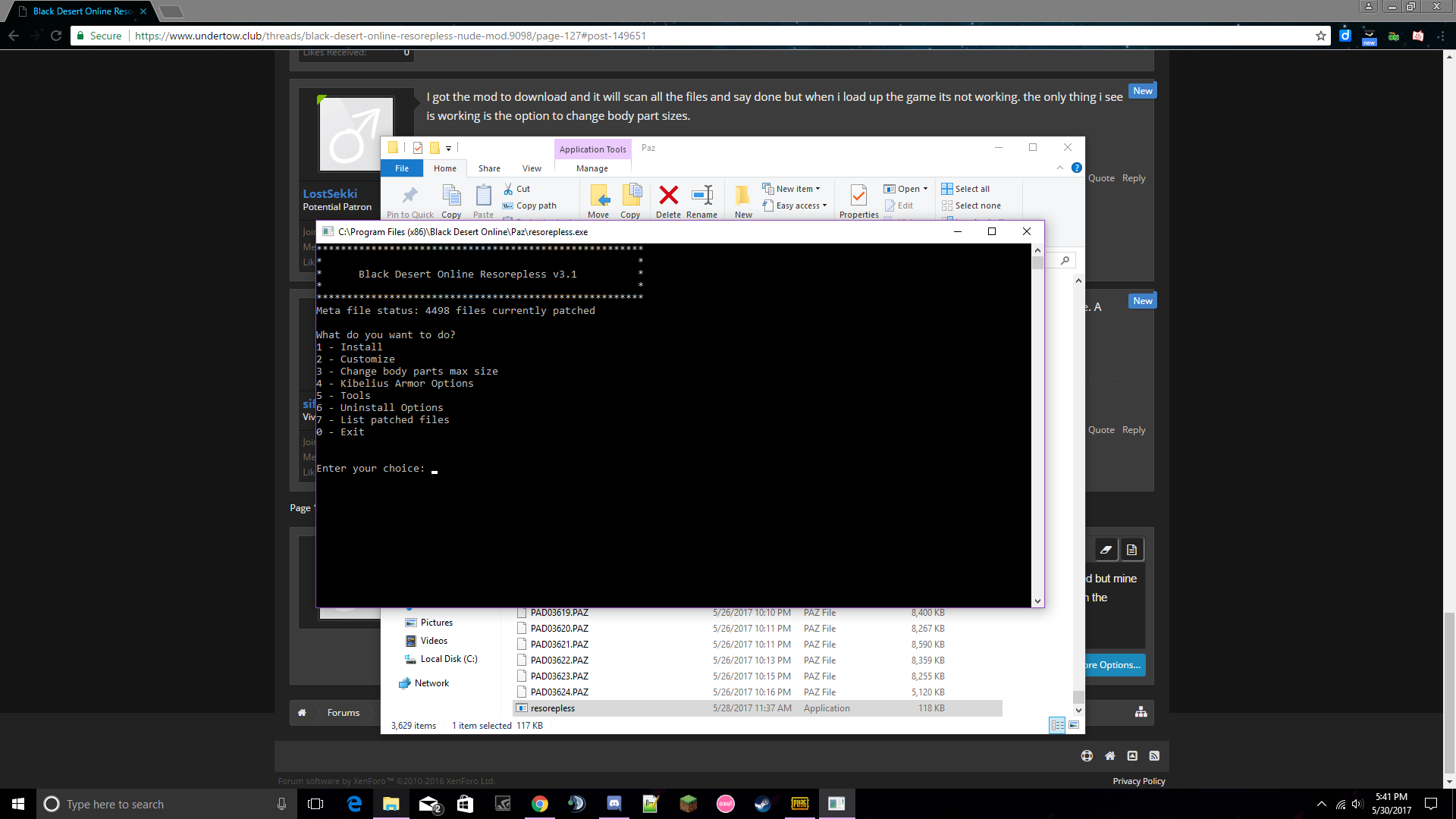Open Steam from the taskbar

762,804
